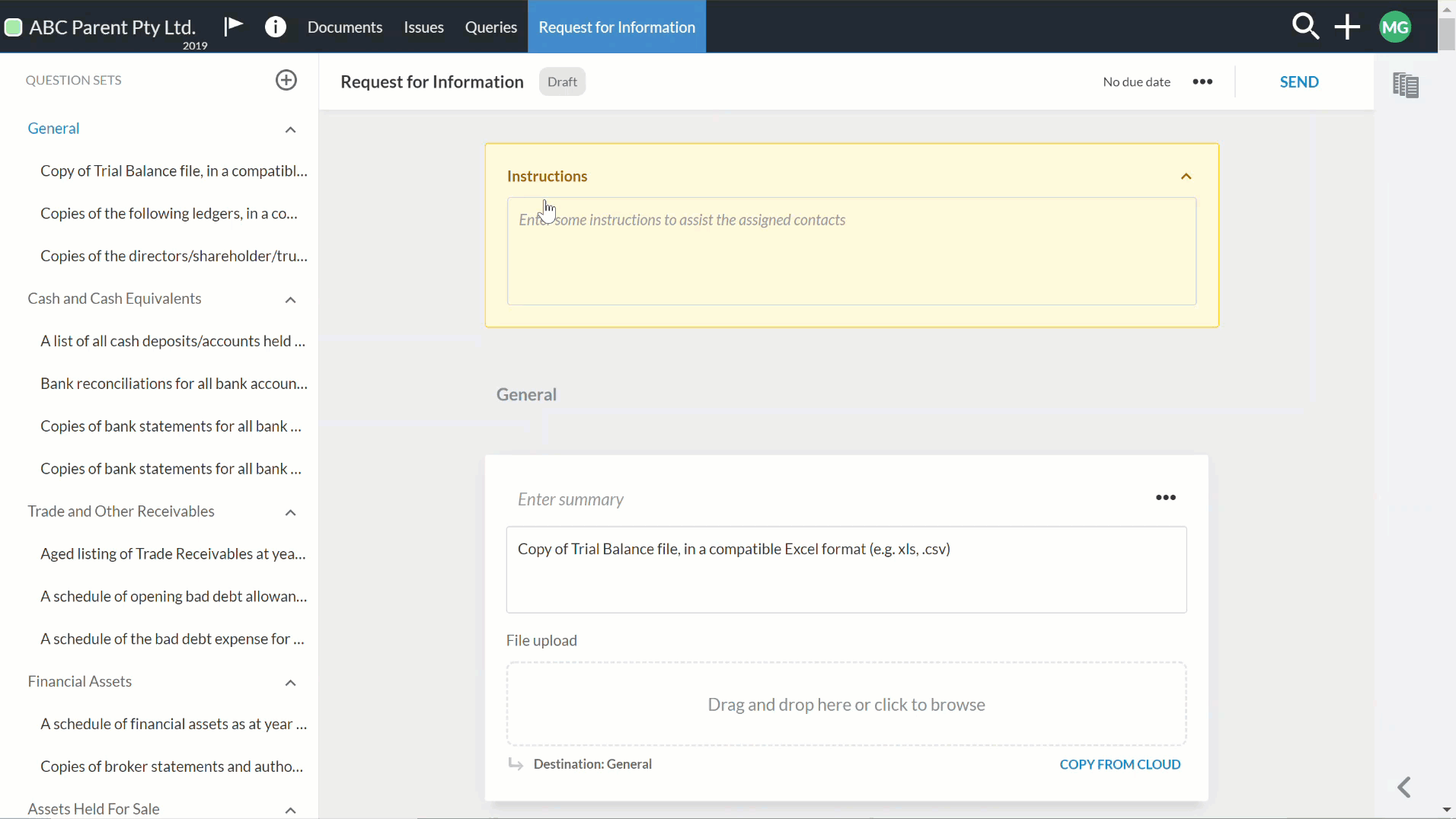The height and width of the screenshot is (819, 1456).
Task: Open the document panel icon on right
Action: (x=1406, y=84)
